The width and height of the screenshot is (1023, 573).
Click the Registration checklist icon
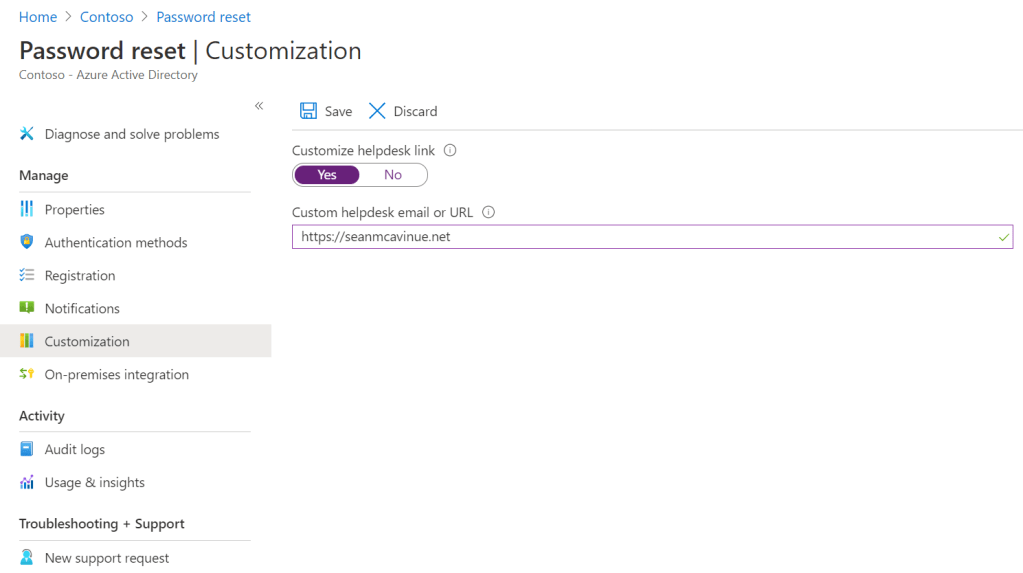tap(27, 275)
